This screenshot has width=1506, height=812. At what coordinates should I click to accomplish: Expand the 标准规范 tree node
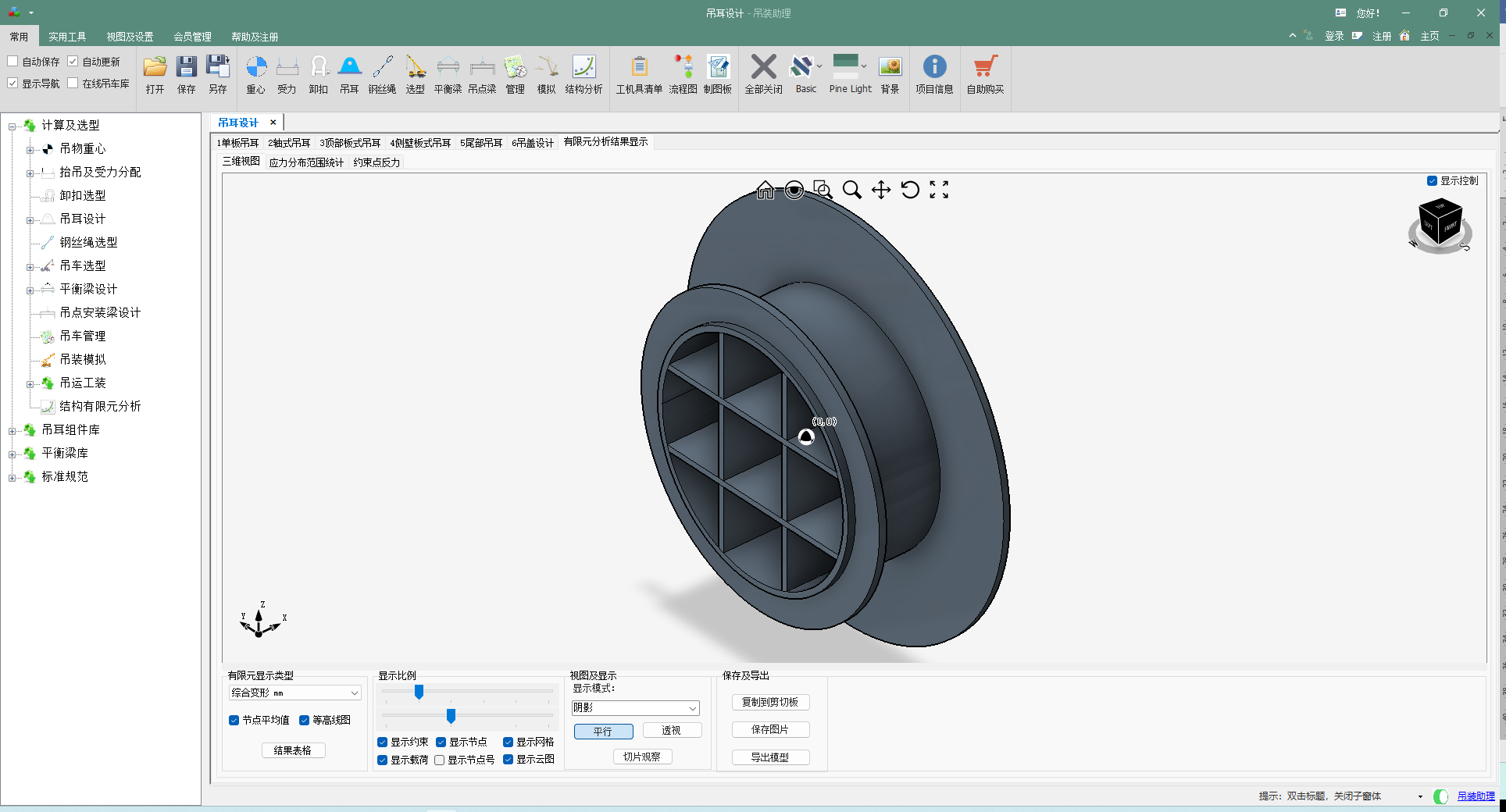click(12, 478)
